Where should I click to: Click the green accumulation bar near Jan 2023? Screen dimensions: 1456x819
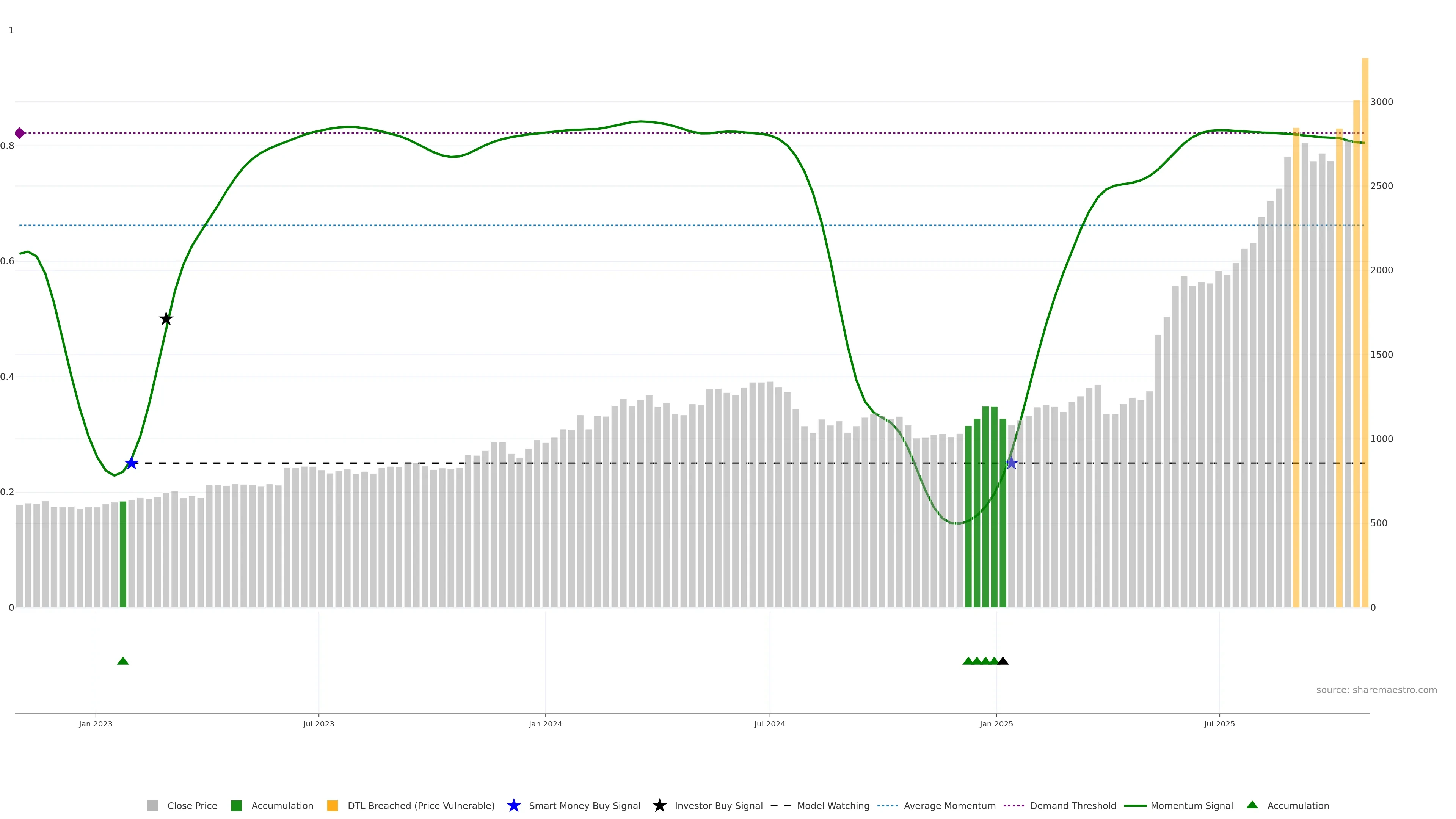pos(122,554)
